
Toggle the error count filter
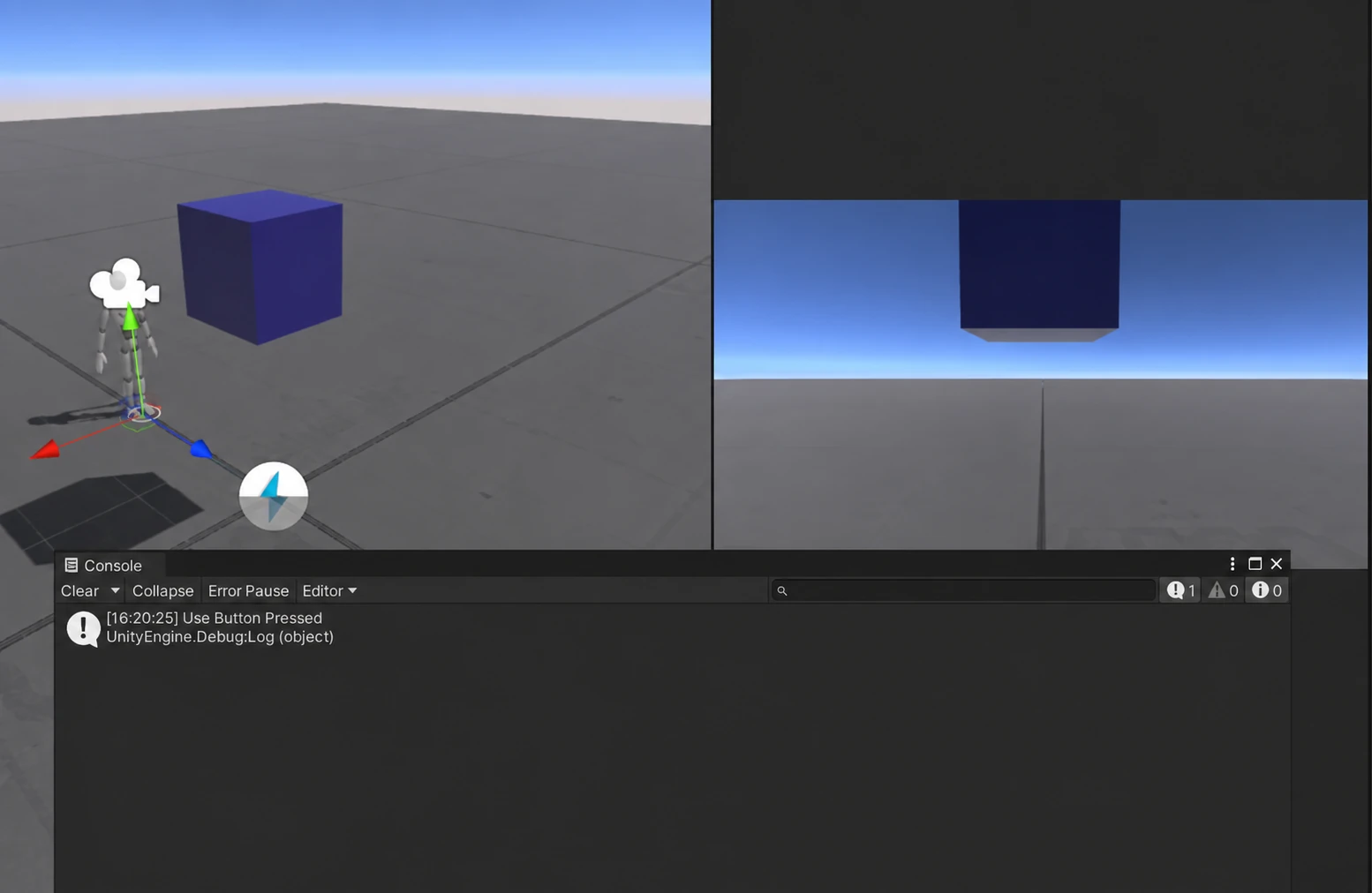pyautogui.click(x=1267, y=590)
